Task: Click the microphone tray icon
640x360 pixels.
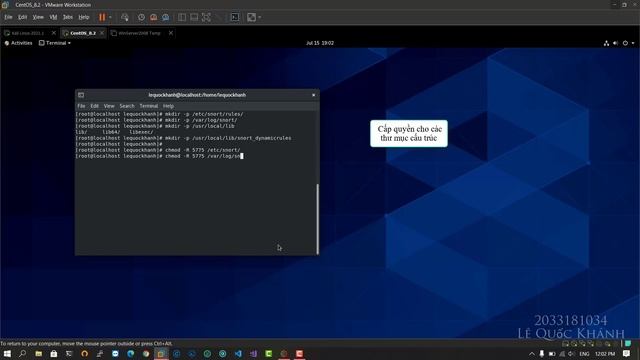Action: [542, 354]
